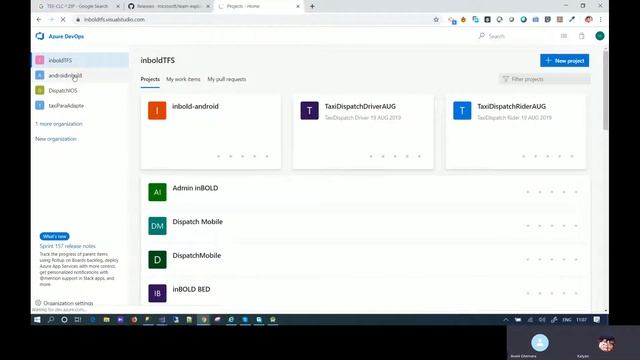Viewport: 640px width, 360px height.
Task: Open the shopping bag marketplace icon
Action: coord(582,36)
